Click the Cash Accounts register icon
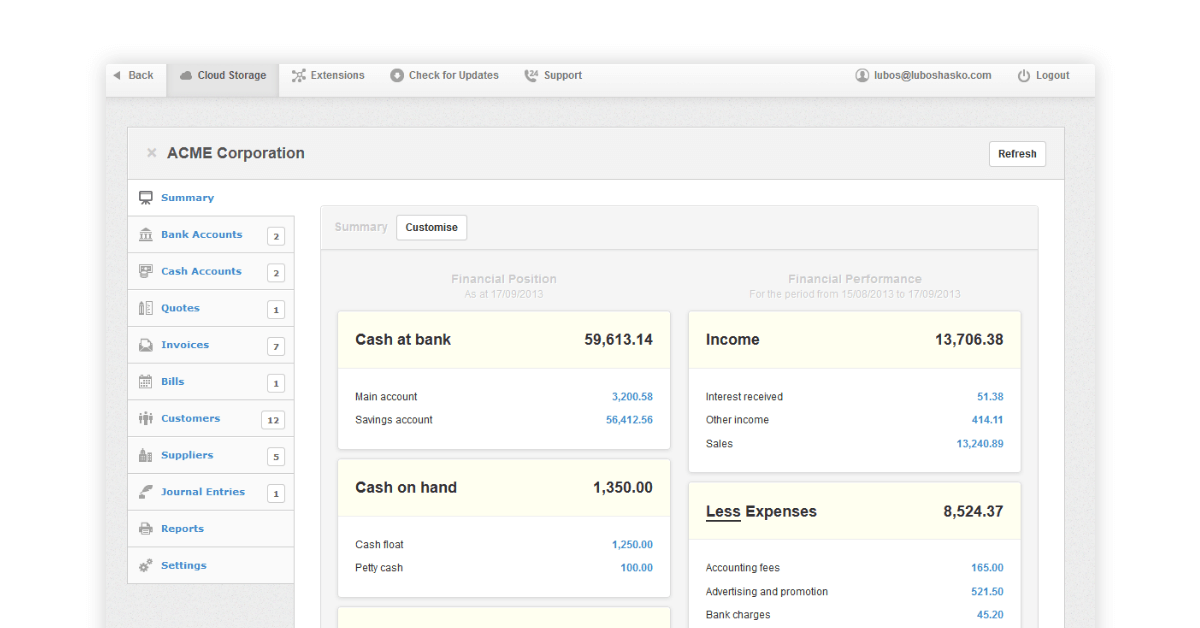The width and height of the screenshot is (1200, 628). [146, 271]
